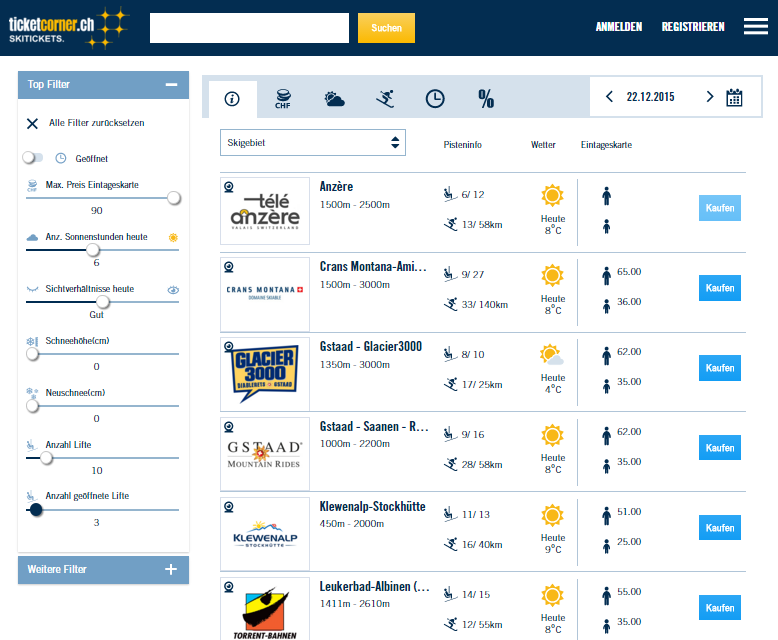Image resolution: width=778 pixels, height=640 pixels.
Task: Click the Neuschnee slider handle
Action: [x=33, y=406]
